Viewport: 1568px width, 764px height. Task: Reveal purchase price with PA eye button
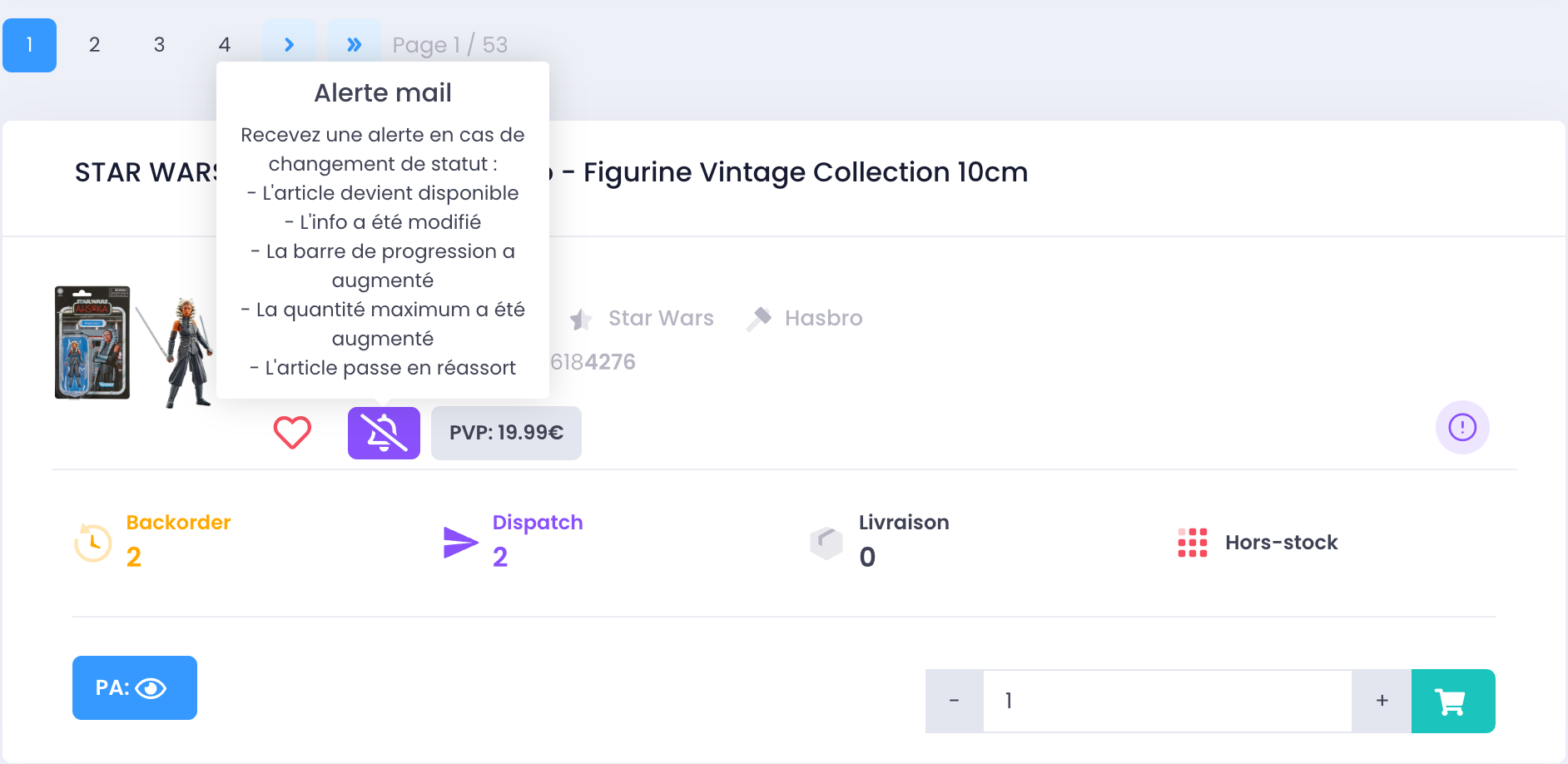[135, 687]
